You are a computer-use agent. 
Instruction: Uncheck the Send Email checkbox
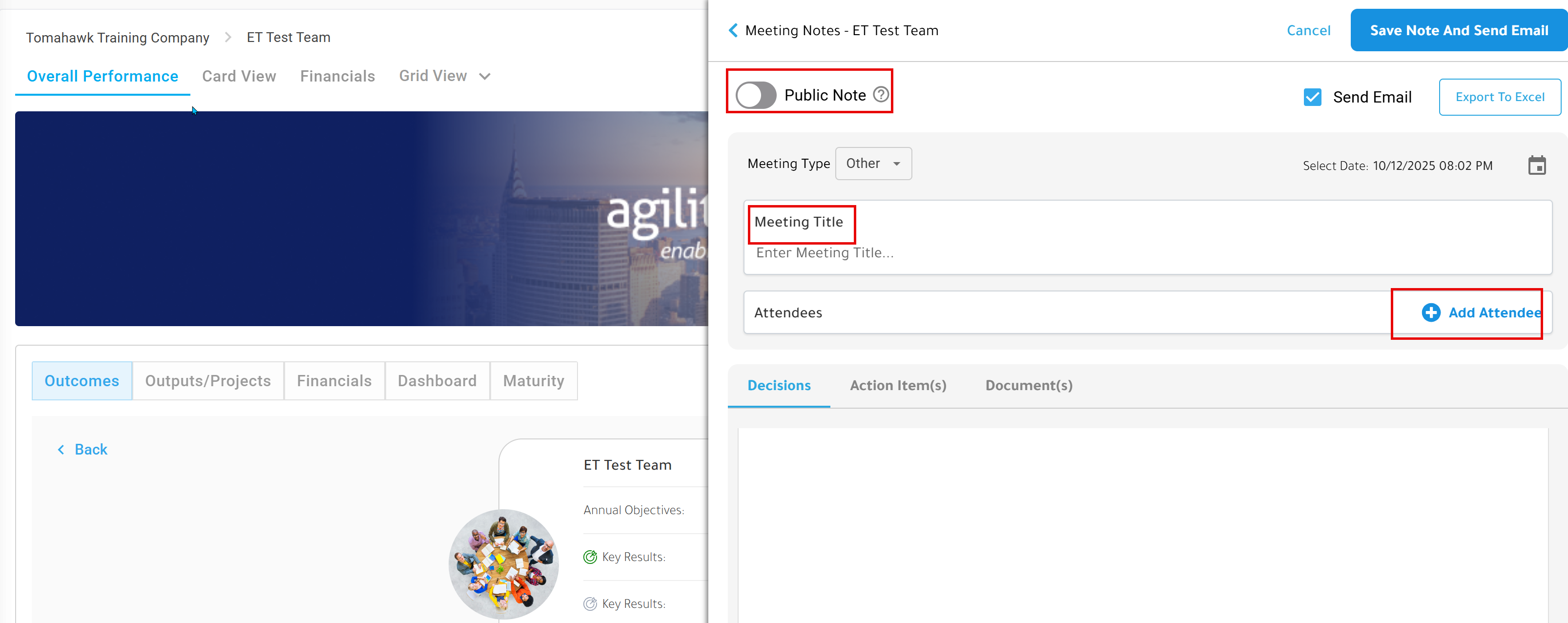[x=1312, y=97]
